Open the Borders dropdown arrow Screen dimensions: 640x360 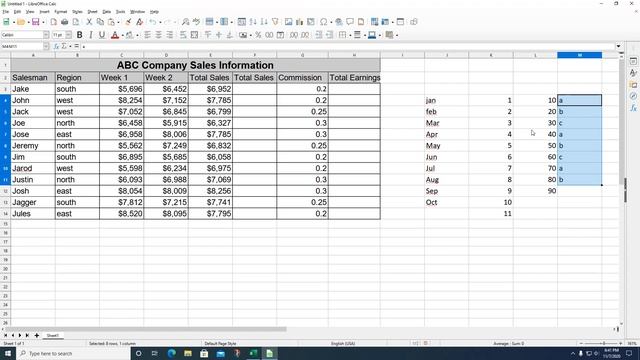pos(350,36)
